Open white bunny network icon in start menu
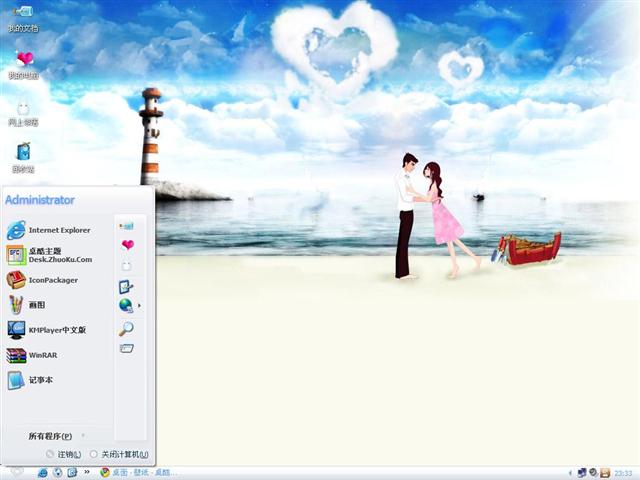The image size is (640, 480). tap(127, 266)
